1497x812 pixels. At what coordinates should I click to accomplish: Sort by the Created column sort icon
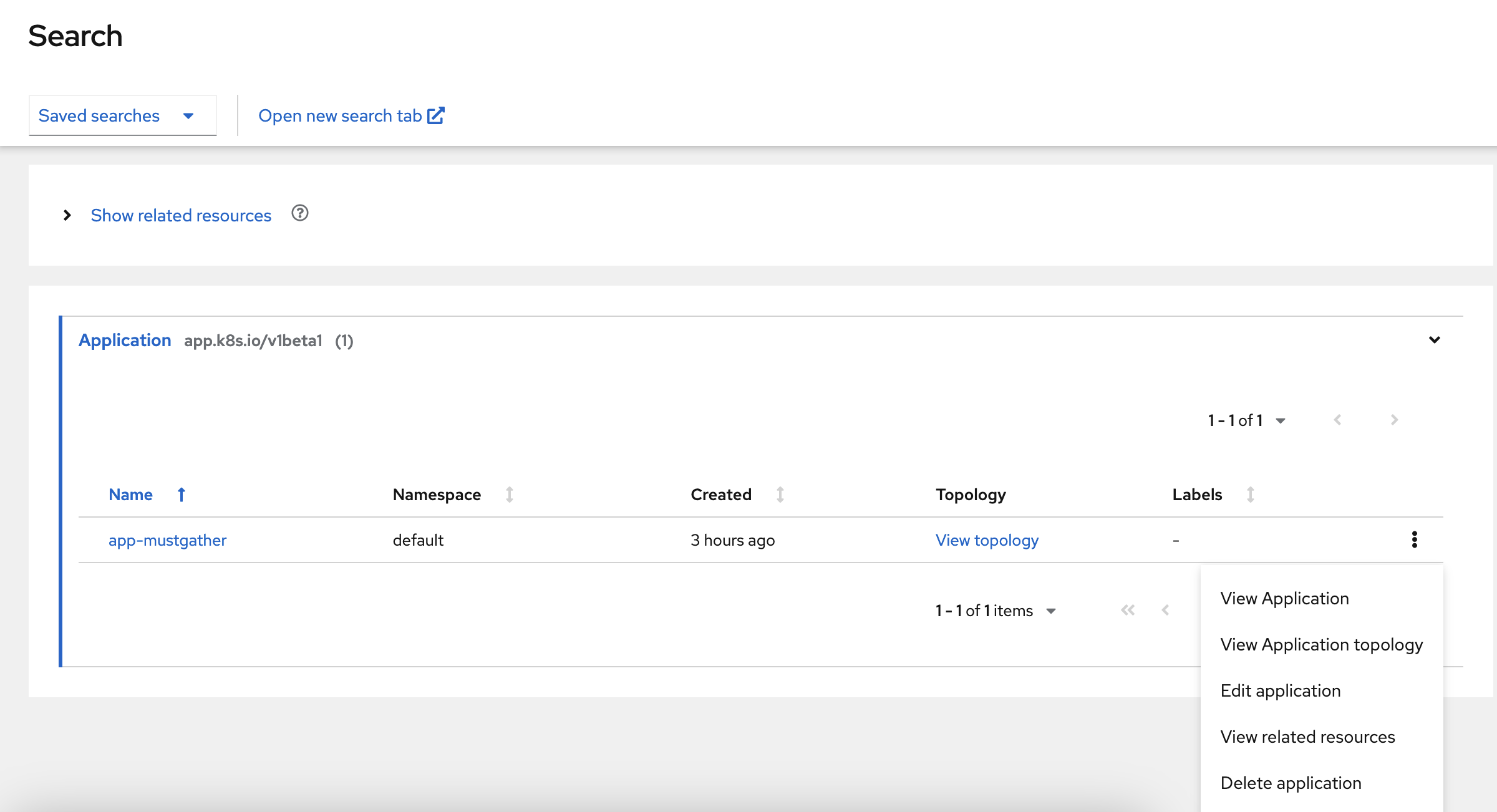[x=780, y=495]
